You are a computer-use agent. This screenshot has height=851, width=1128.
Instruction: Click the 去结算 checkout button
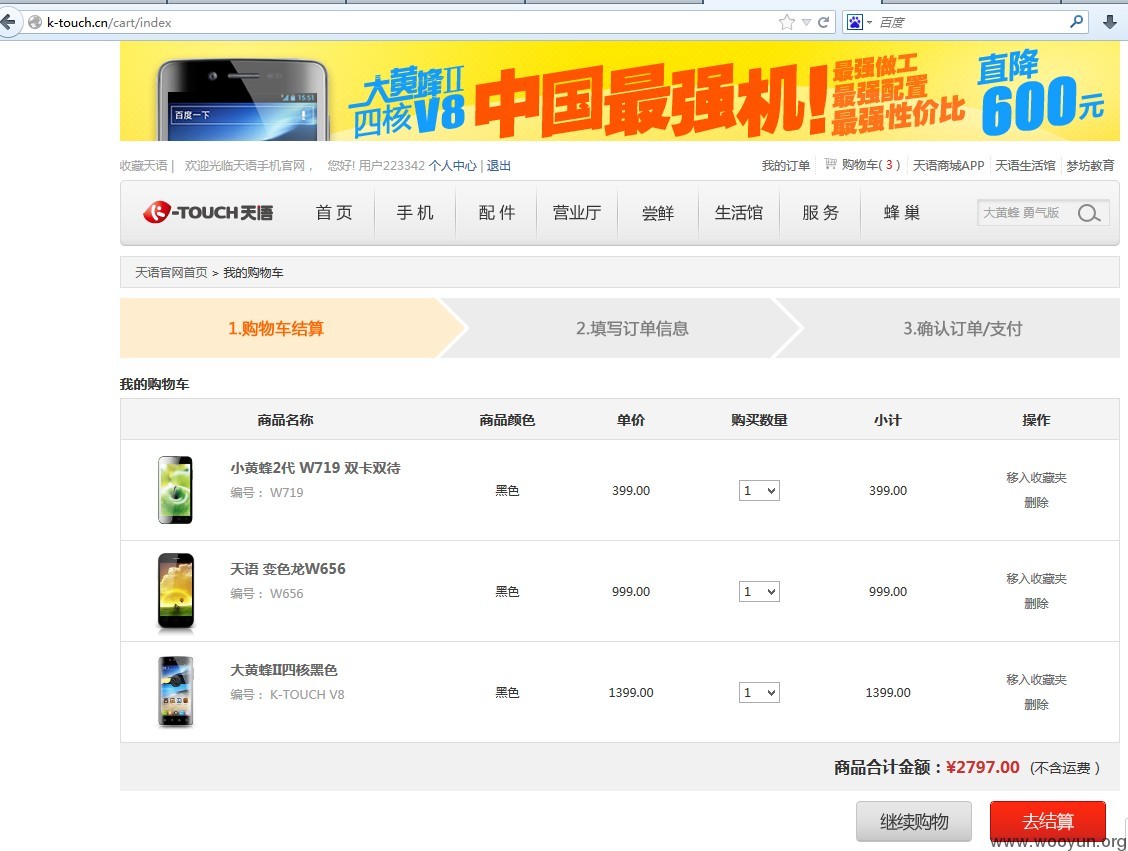click(1047, 822)
